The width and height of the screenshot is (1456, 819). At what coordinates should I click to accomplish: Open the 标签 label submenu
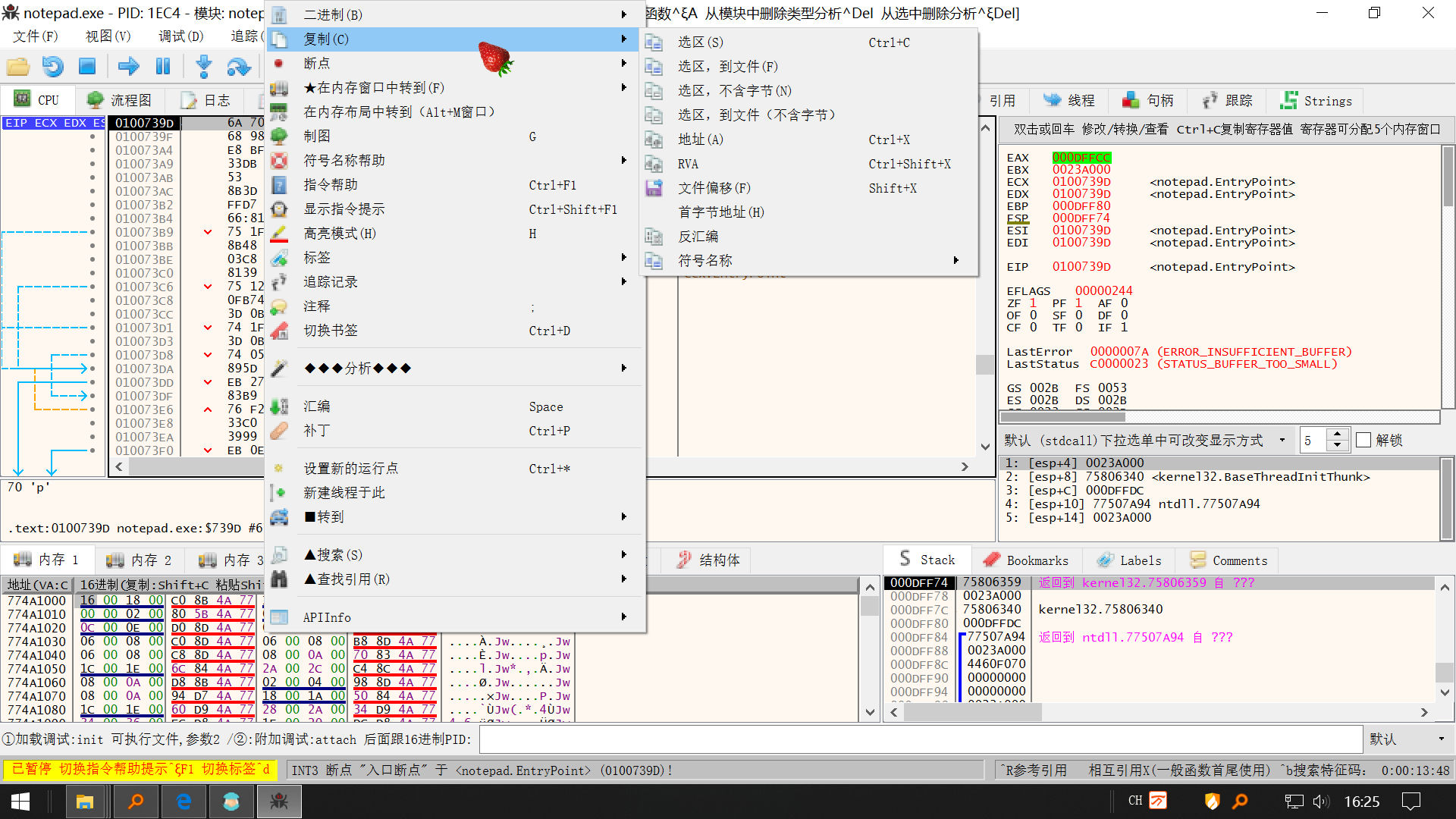click(455, 258)
